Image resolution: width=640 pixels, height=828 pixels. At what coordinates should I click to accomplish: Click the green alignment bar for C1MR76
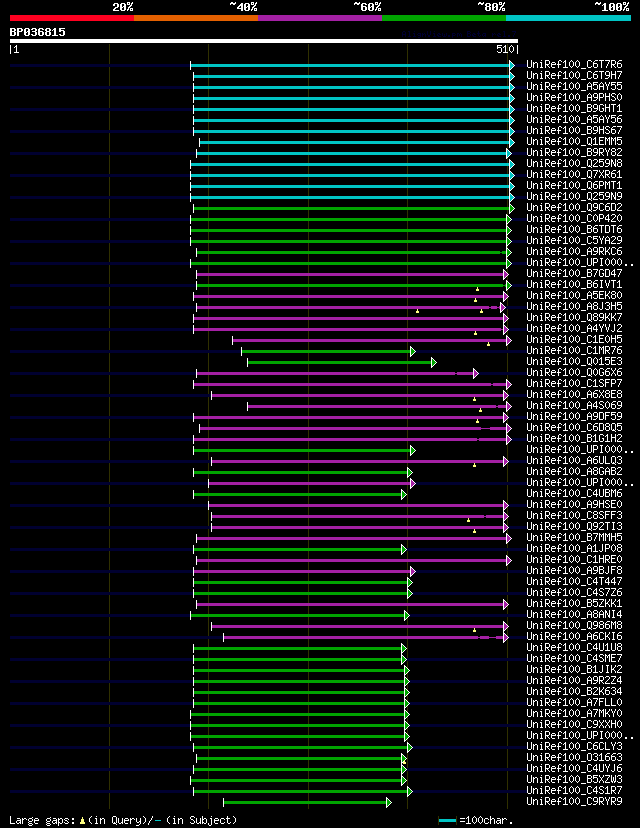(326, 352)
